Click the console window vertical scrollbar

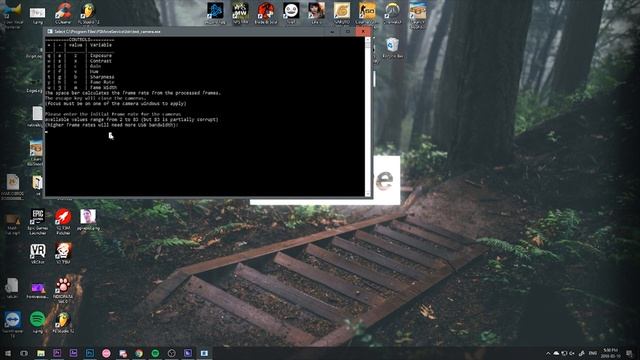(x=368, y=116)
